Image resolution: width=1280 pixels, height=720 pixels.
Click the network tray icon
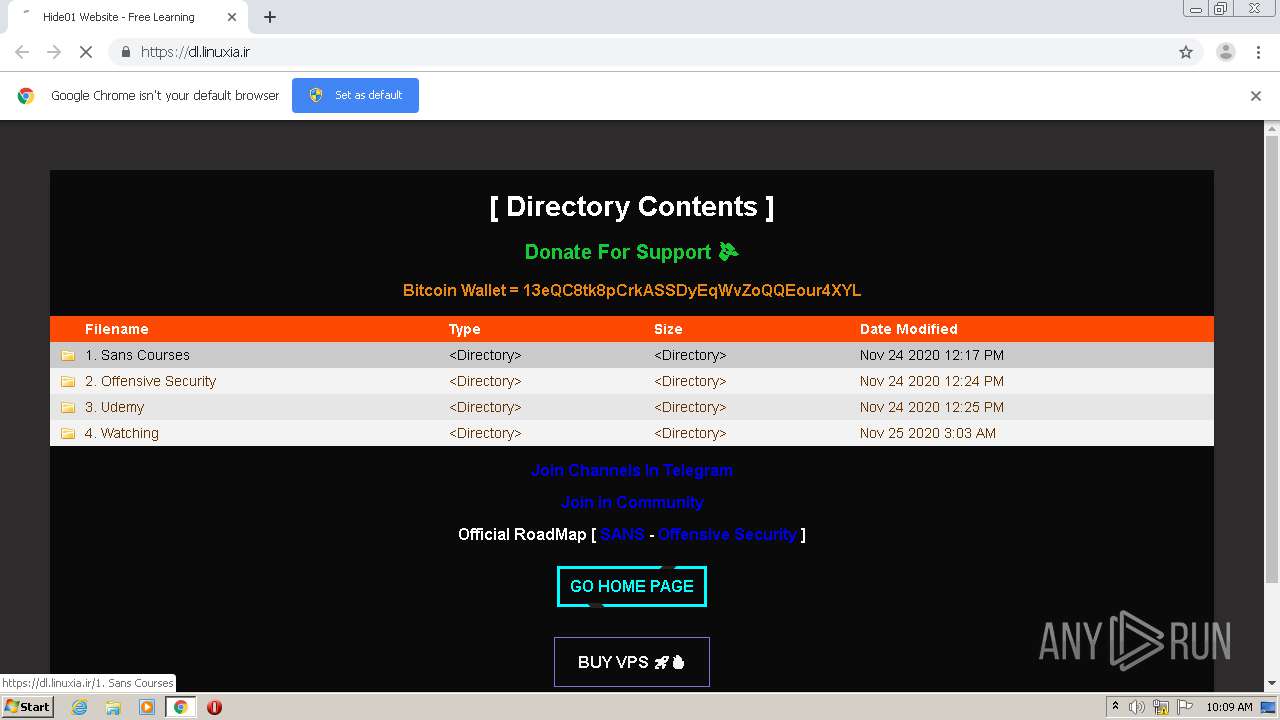(x=1161, y=707)
